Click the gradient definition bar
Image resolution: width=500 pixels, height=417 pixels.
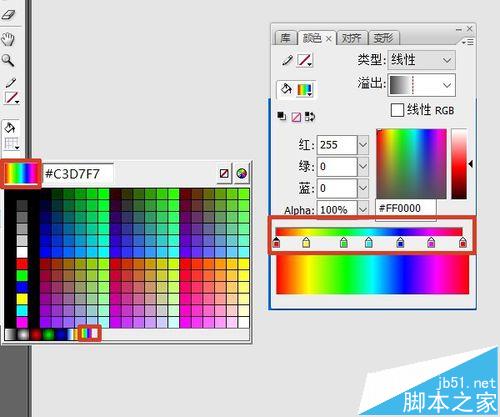(369, 232)
